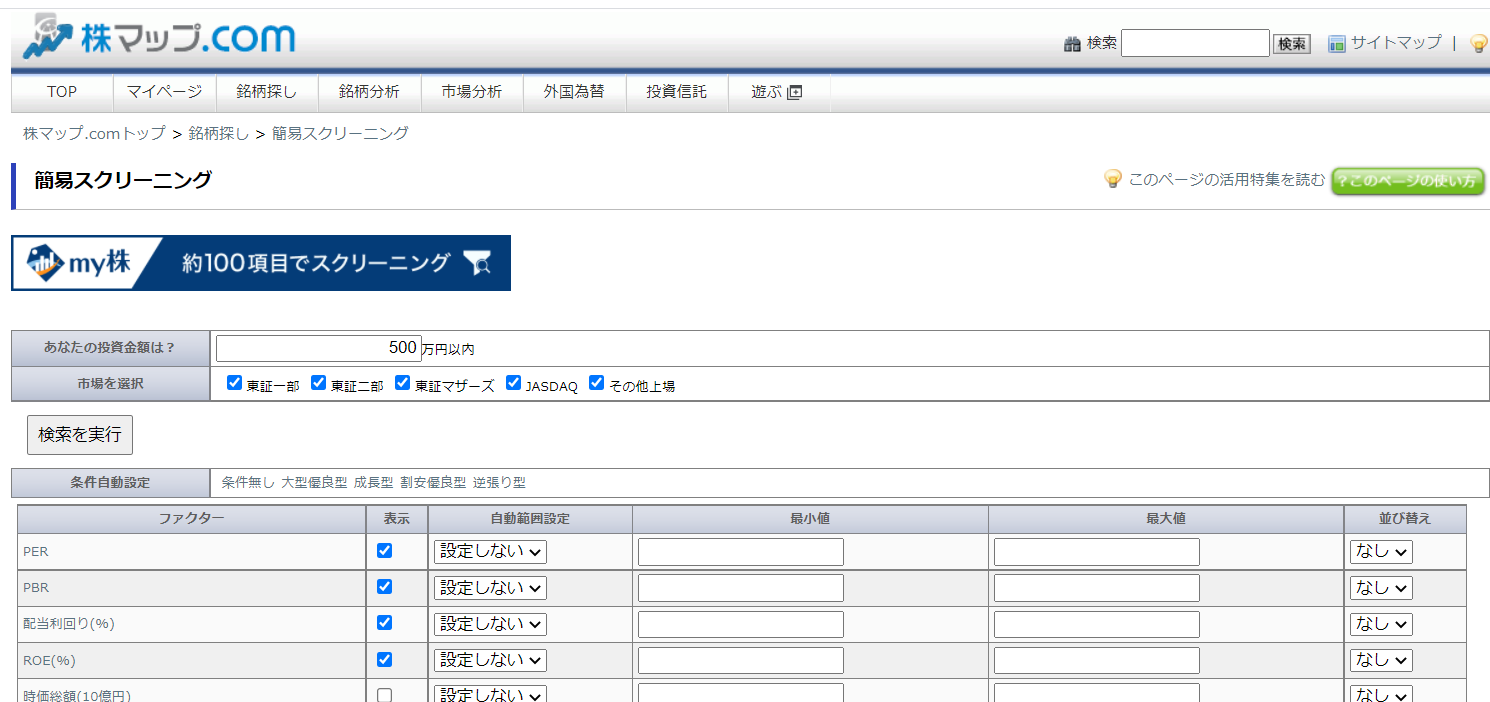Screen dimensions: 1490x702
Task: Disable the JASDAQ market checkbox
Action: tap(513, 382)
